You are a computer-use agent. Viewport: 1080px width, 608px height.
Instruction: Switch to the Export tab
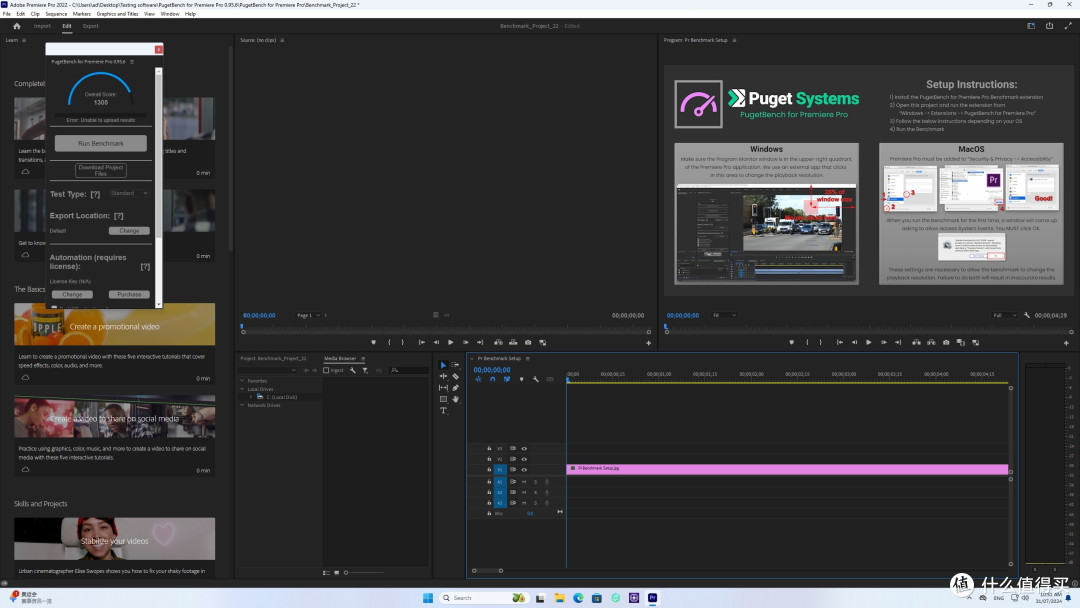click(90, 26)
